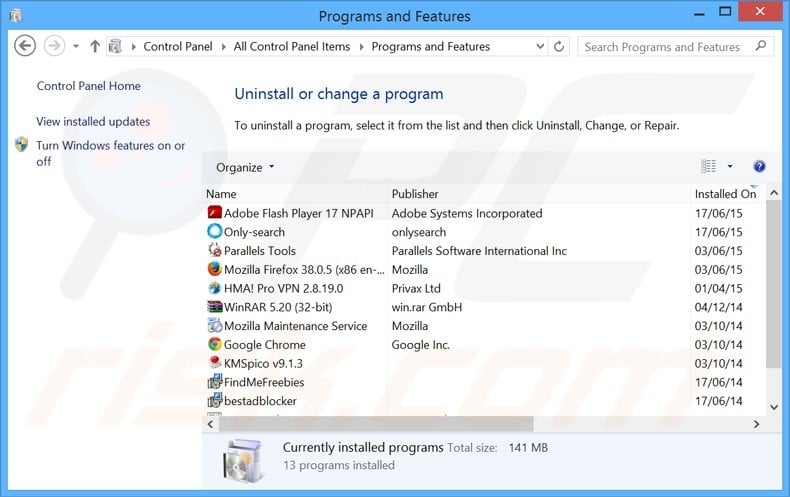Select Adobe Flash Player 17 NPAPI entry
Image resolution: width=790 pixels, height=497 pixels.
299,213
